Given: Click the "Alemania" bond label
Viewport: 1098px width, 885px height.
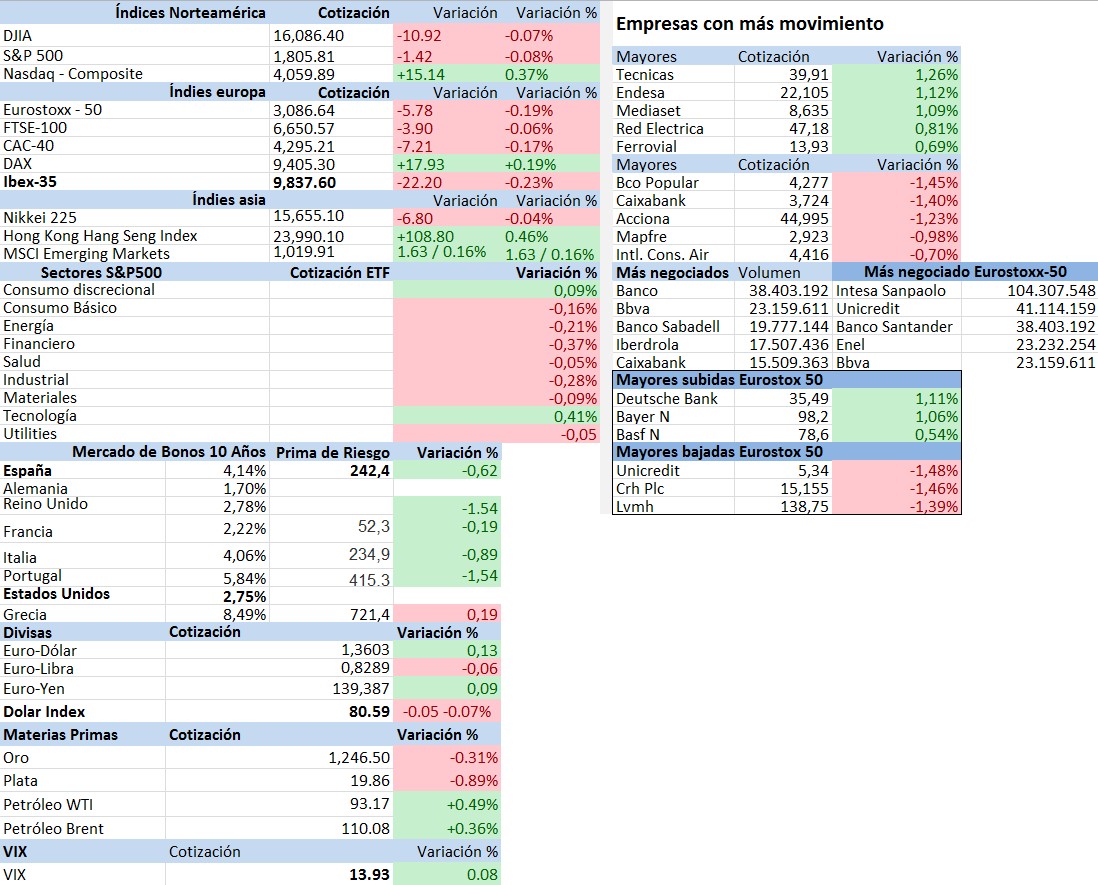Looking at the screenshot, I should (x=36, y=489).
